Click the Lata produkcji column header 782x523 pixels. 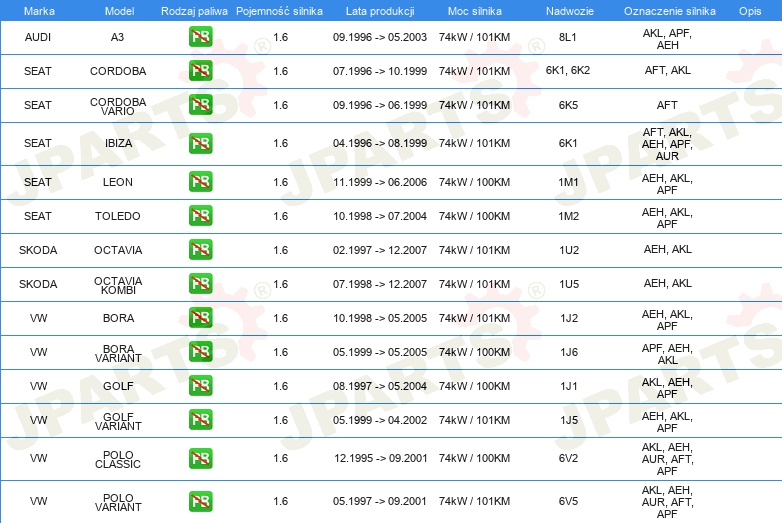click(x=380, y=11)
